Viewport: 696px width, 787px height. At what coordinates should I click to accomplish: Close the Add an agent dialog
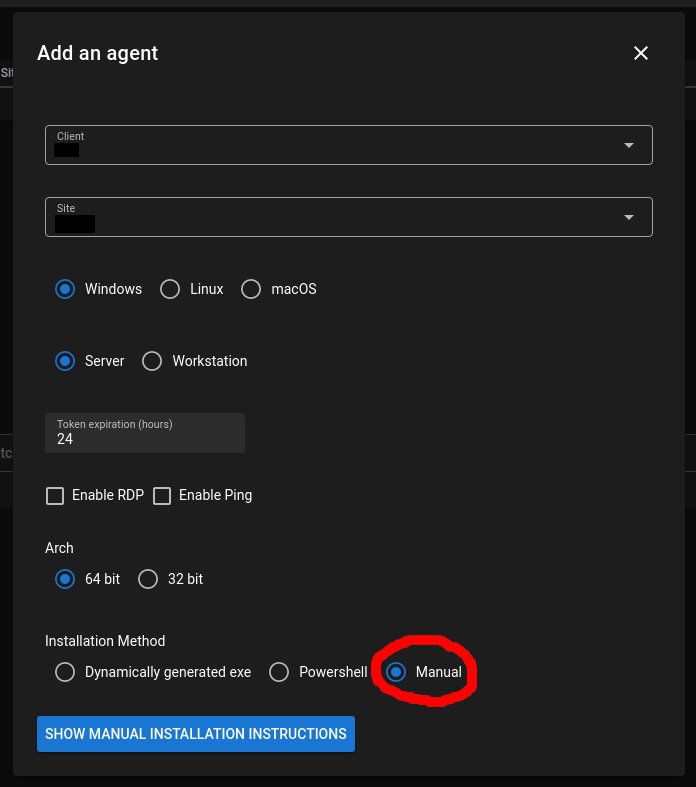pos(640,53)
